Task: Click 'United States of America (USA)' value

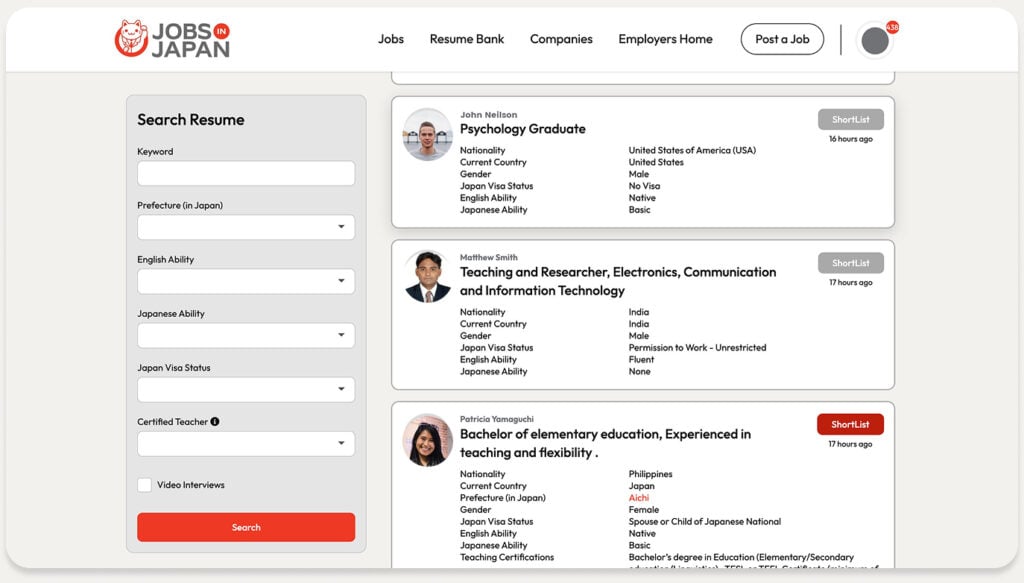Action: [692, 150]
